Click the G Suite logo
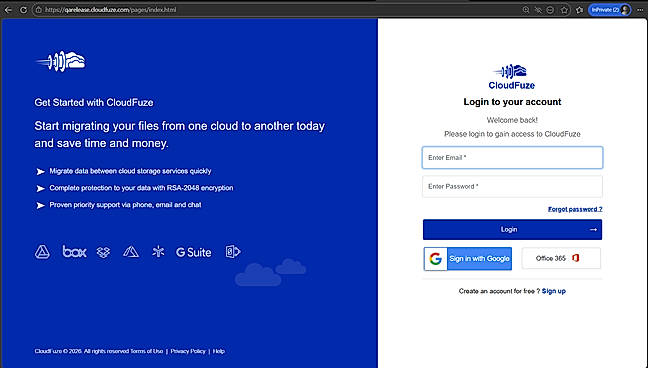This screenshot has height=368, width=648. (193, 252)
